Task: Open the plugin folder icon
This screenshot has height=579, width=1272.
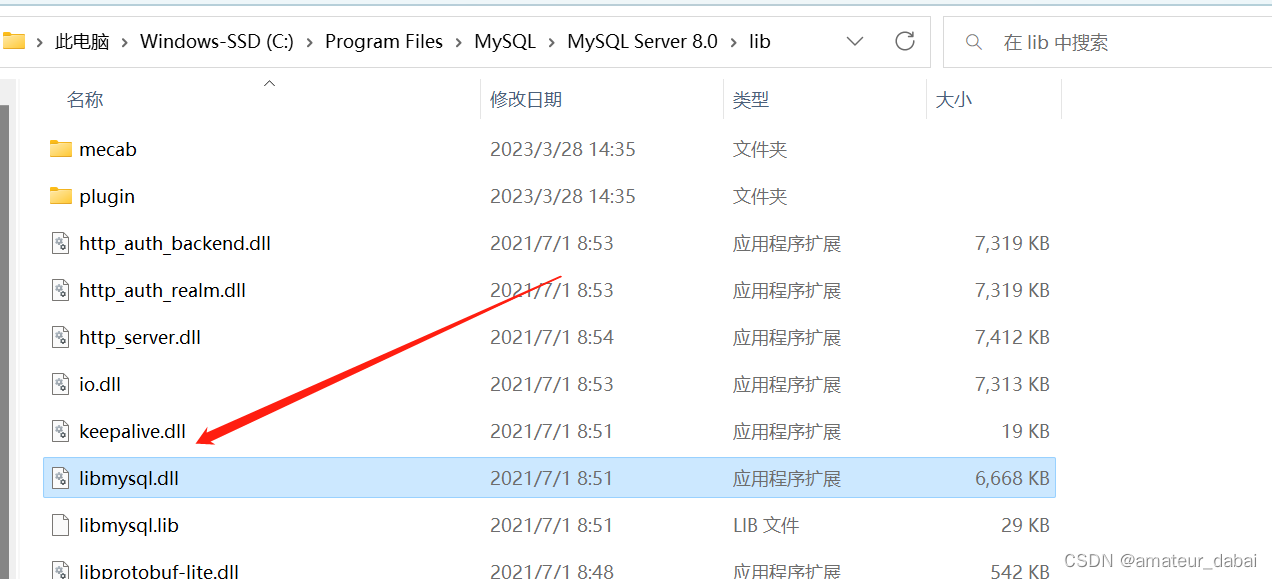Action: coord(61,196)
